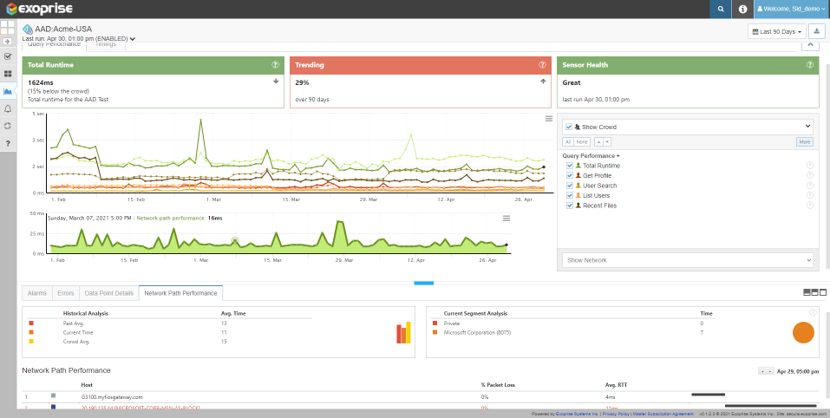830x418 pixels.
Task: Collapse the summary section with up chevron
Action: click(x=810, y=45)
